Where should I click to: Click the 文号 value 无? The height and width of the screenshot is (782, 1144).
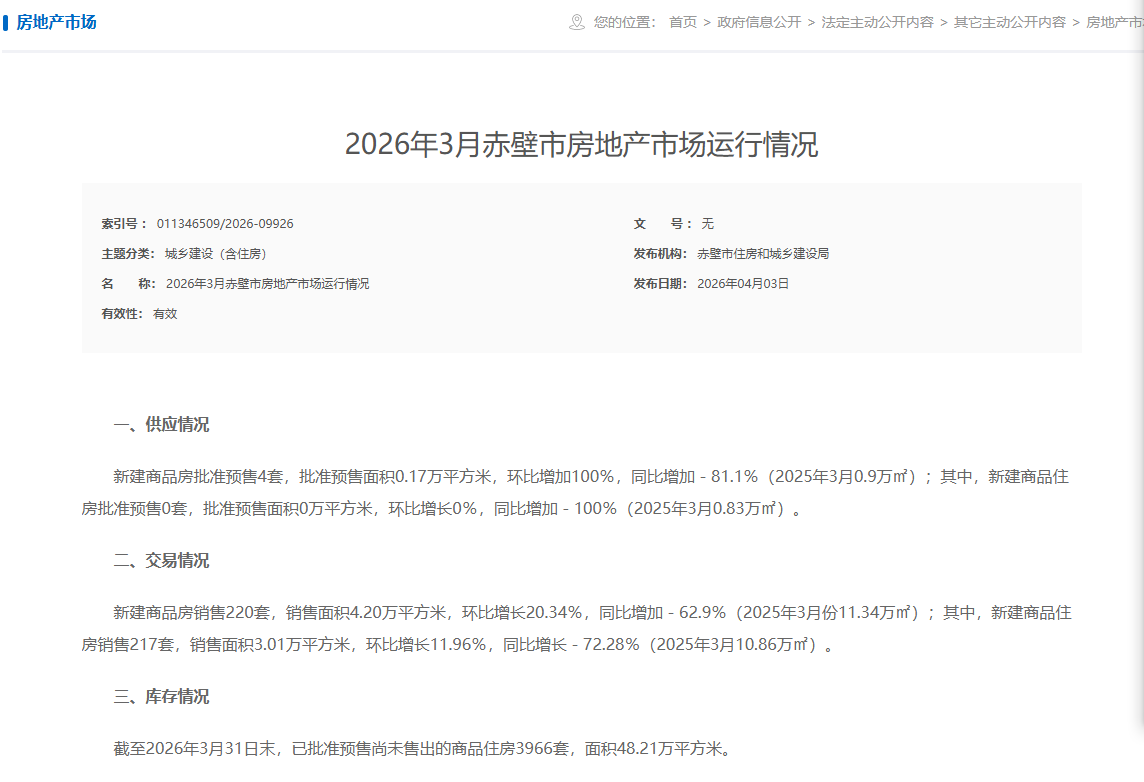[707, 224]
